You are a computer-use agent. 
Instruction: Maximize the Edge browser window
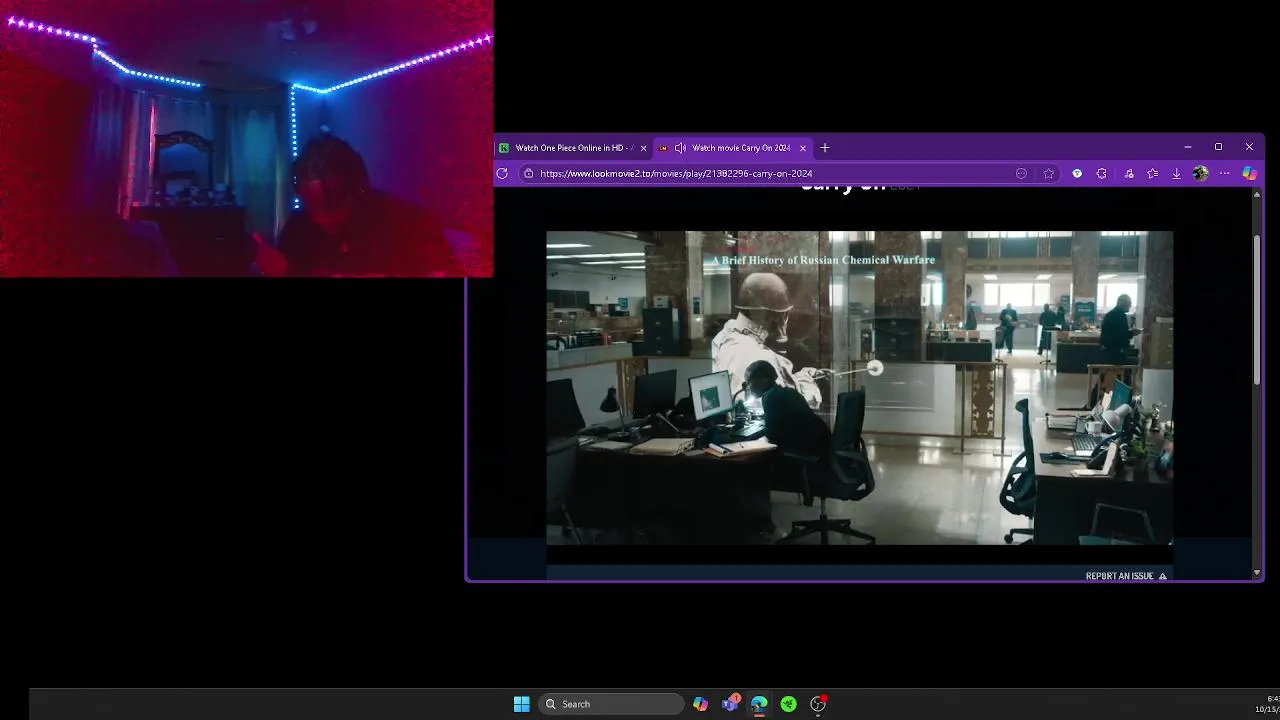(x=1218, y=147)
